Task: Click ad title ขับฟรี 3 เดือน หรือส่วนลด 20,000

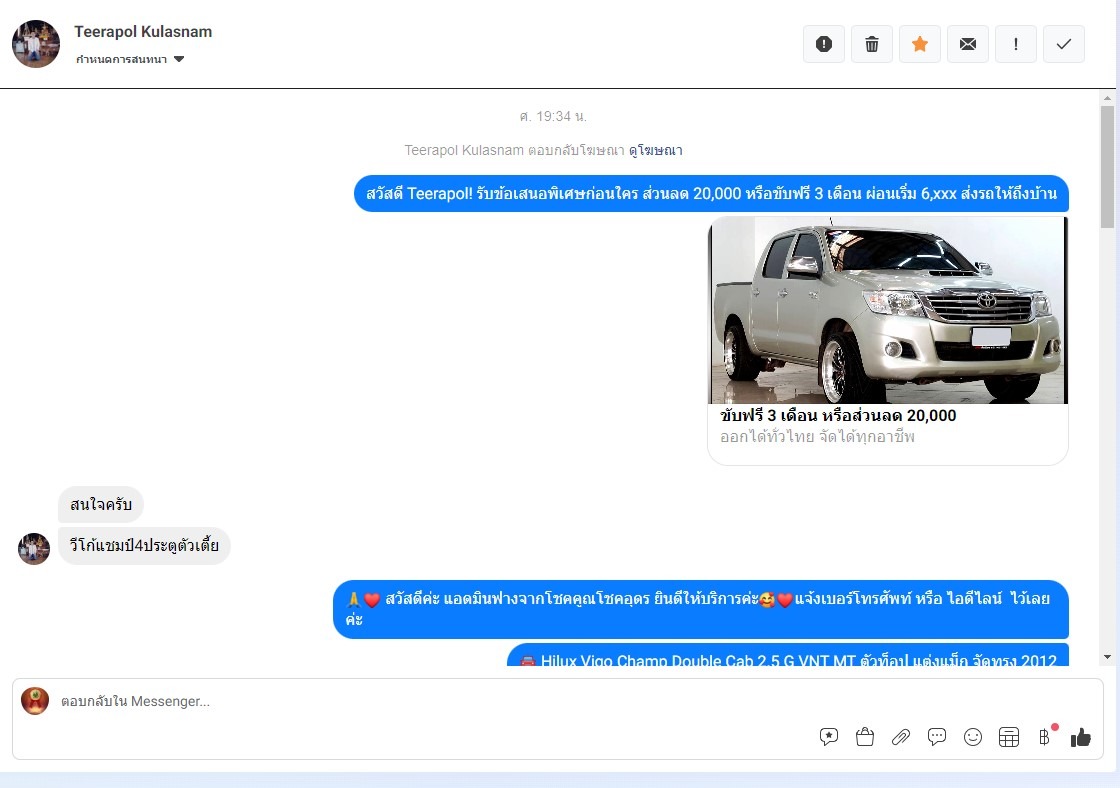Action: click(x=838, y=416)
